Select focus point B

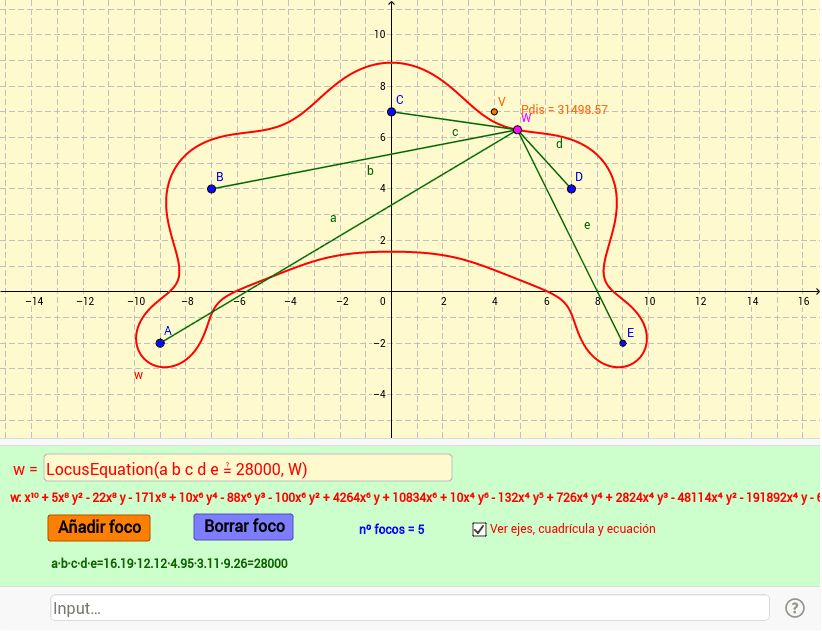212,189
